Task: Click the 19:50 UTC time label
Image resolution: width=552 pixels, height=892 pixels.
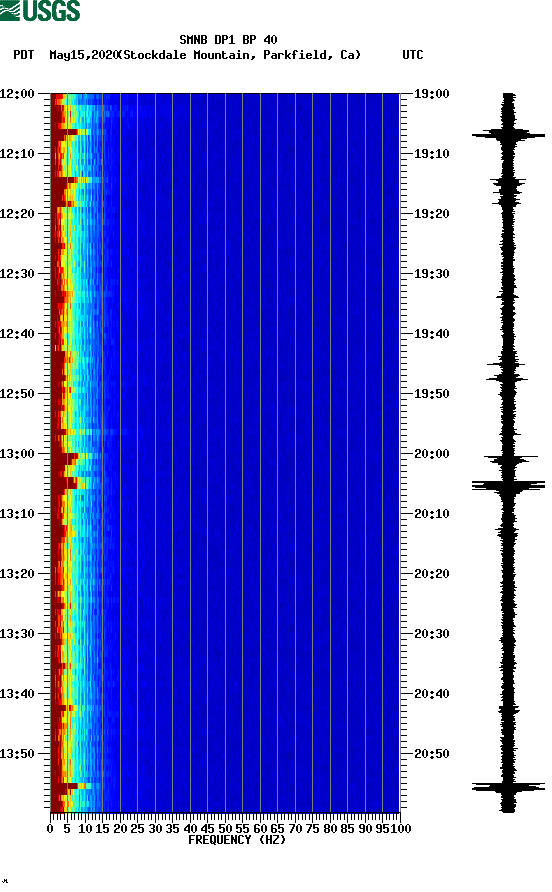Action: tap(431, 394)
